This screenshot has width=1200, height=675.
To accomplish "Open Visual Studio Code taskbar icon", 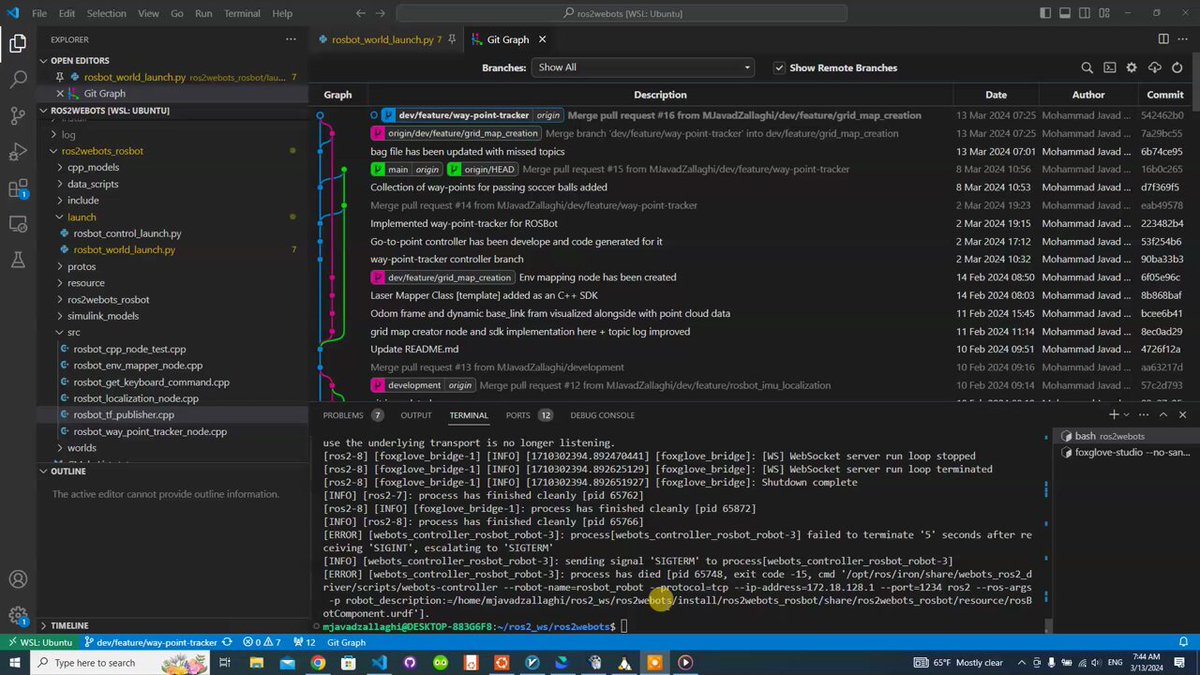I will [379, 662].
